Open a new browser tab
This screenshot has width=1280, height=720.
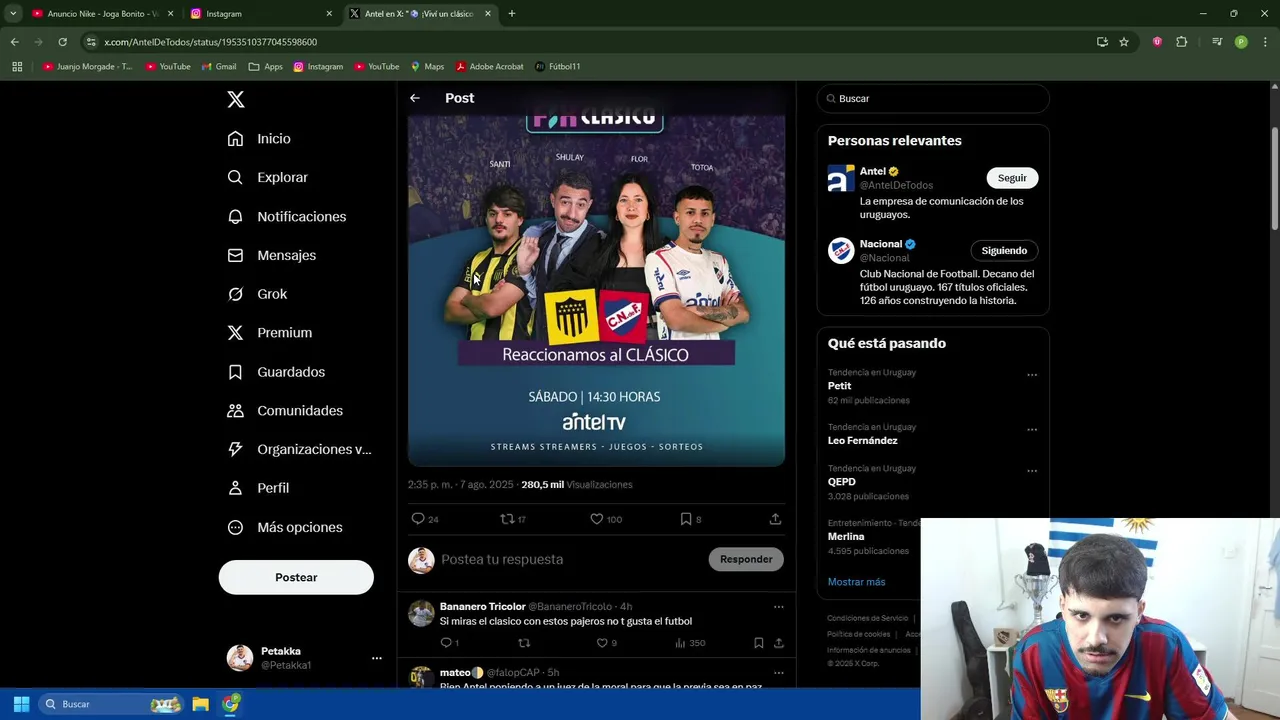512,14
